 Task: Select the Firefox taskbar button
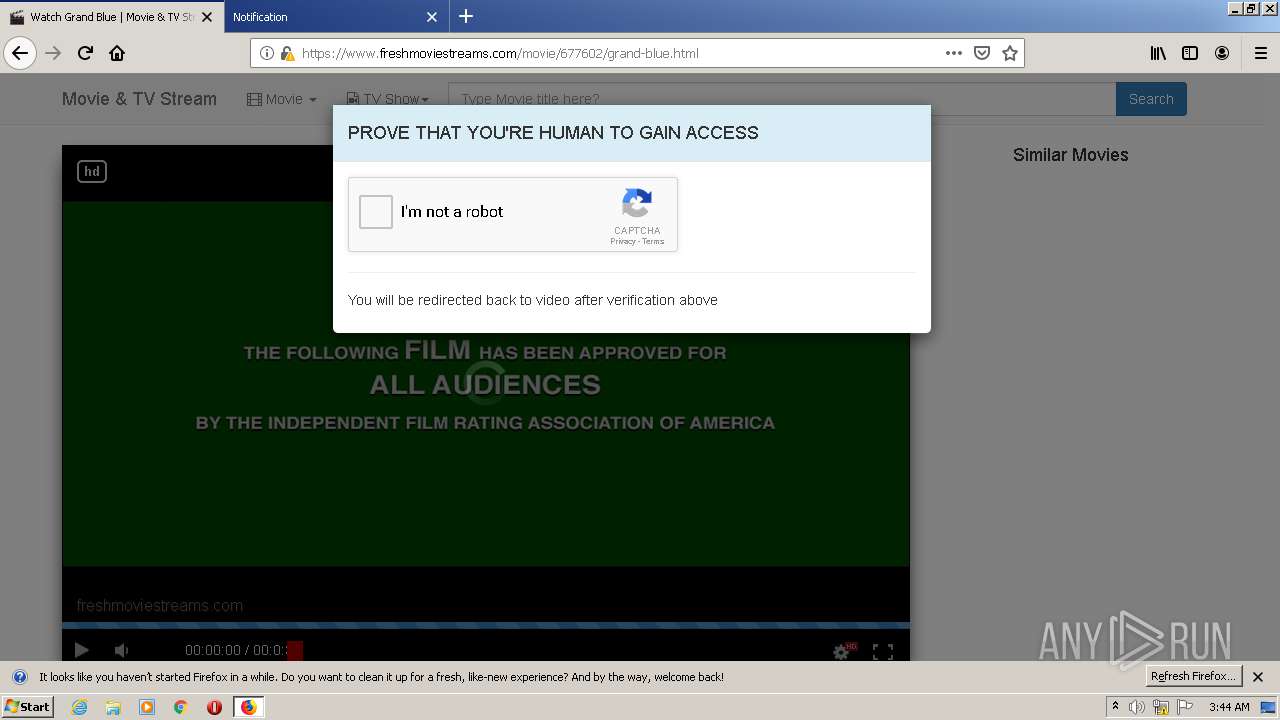249,707
